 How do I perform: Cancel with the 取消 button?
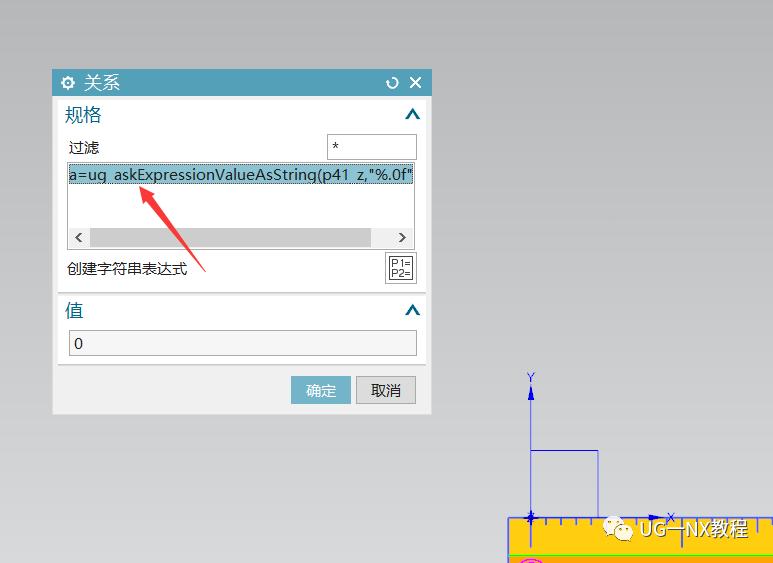[x=386, y=390]
